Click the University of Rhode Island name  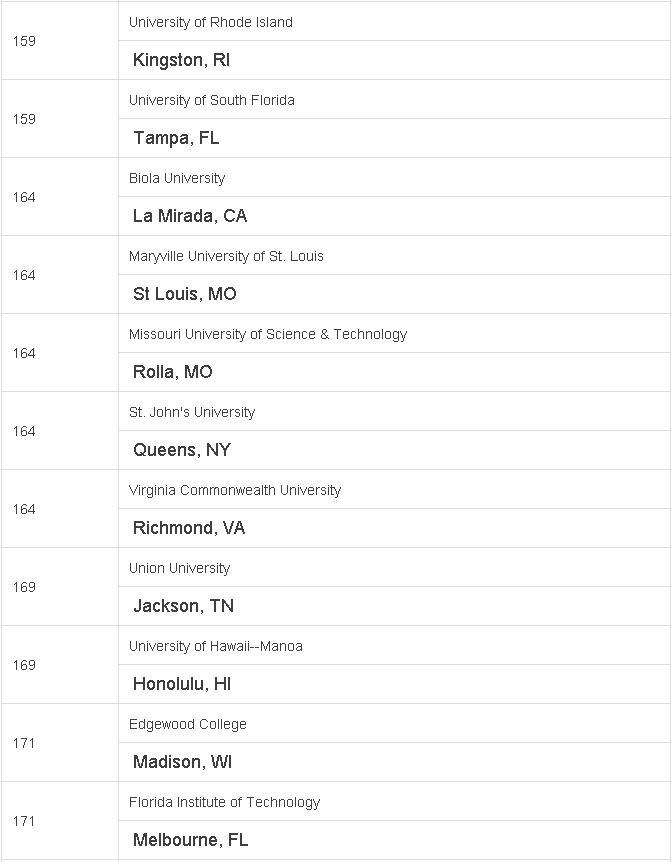pyautogui.click(x=211, y=23)
